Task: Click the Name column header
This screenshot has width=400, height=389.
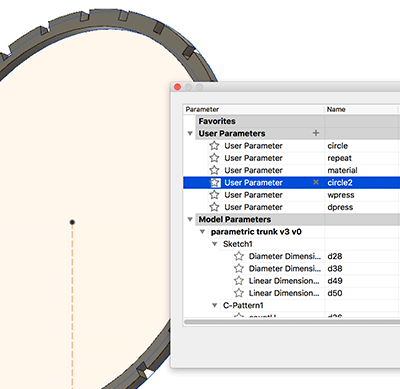Action: point(361,109)
